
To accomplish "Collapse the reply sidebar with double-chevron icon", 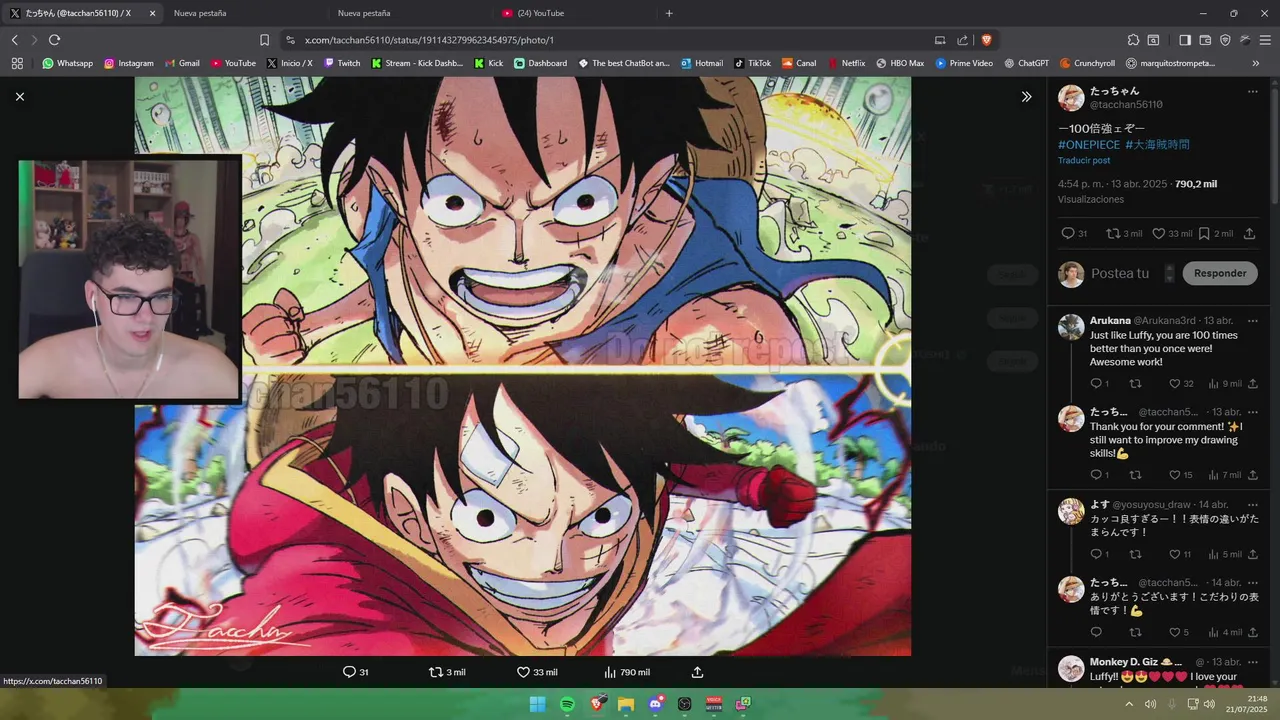I will [x=1026, y=97].
